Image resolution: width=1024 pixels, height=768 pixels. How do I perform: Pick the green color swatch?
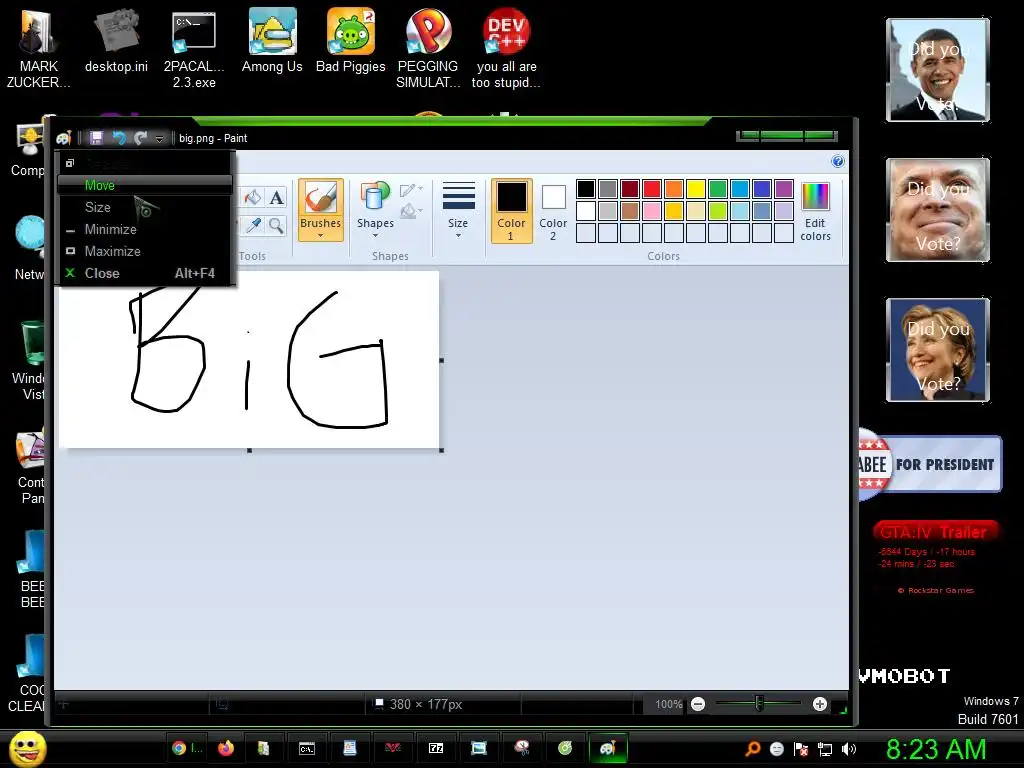point(718,189)
